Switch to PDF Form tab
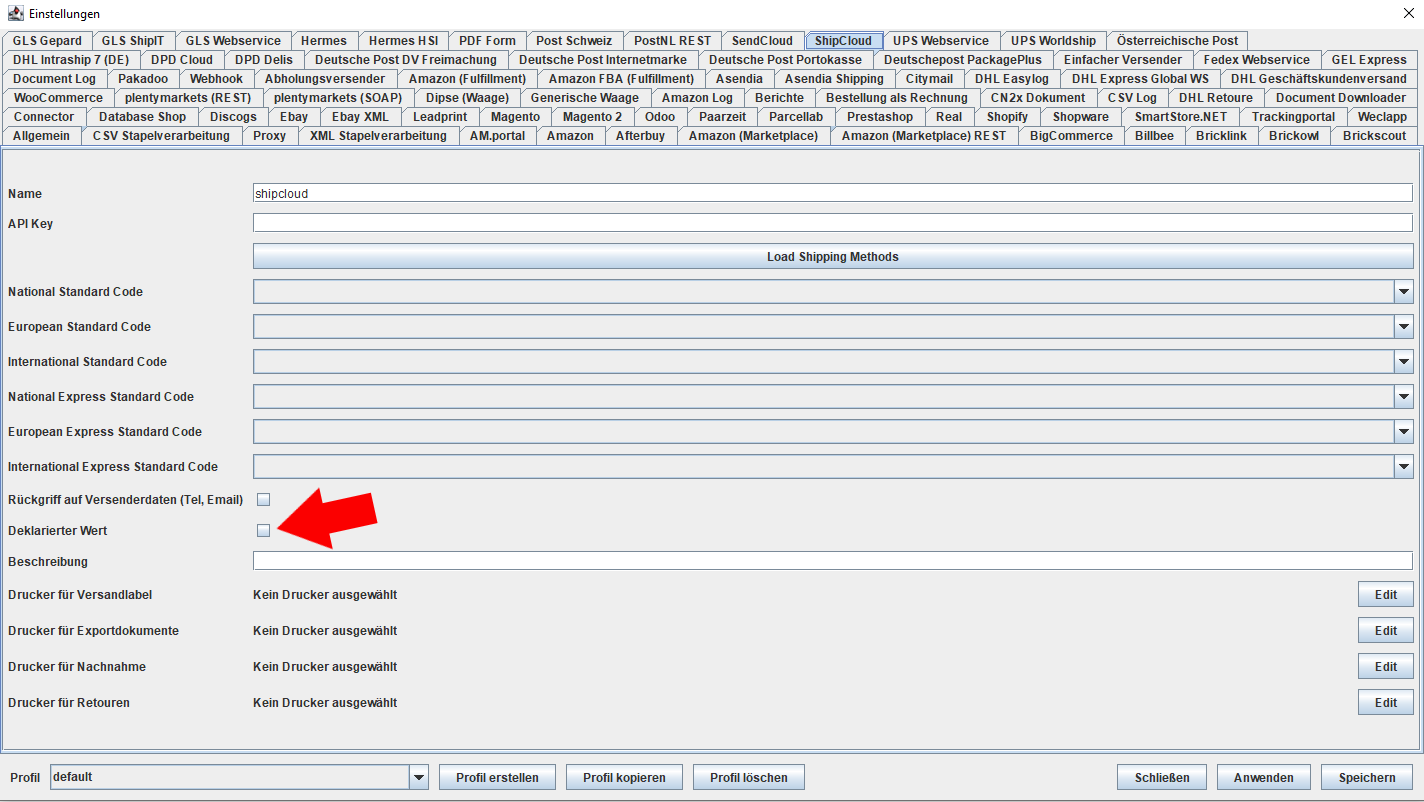The image size is (1424, 802). pyautogui.click(x=487, y=41)
